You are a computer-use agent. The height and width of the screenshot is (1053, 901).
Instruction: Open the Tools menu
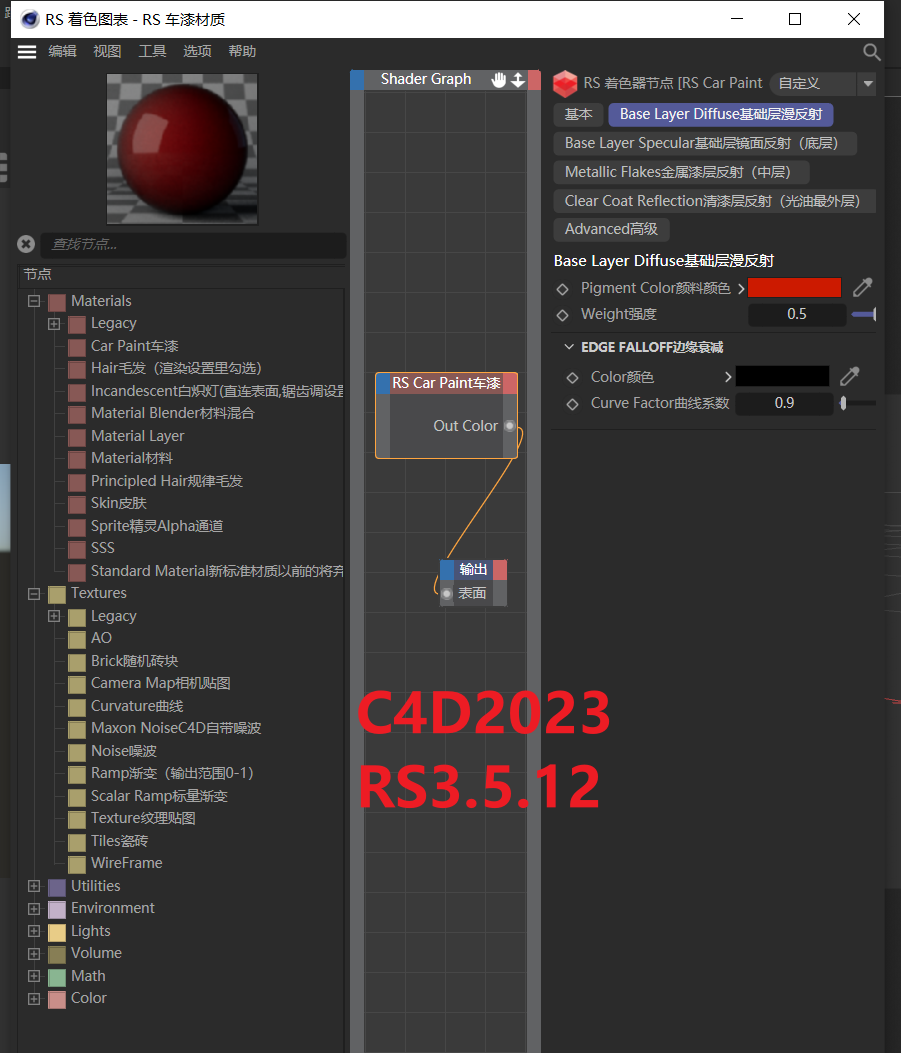tap(152, 52)
